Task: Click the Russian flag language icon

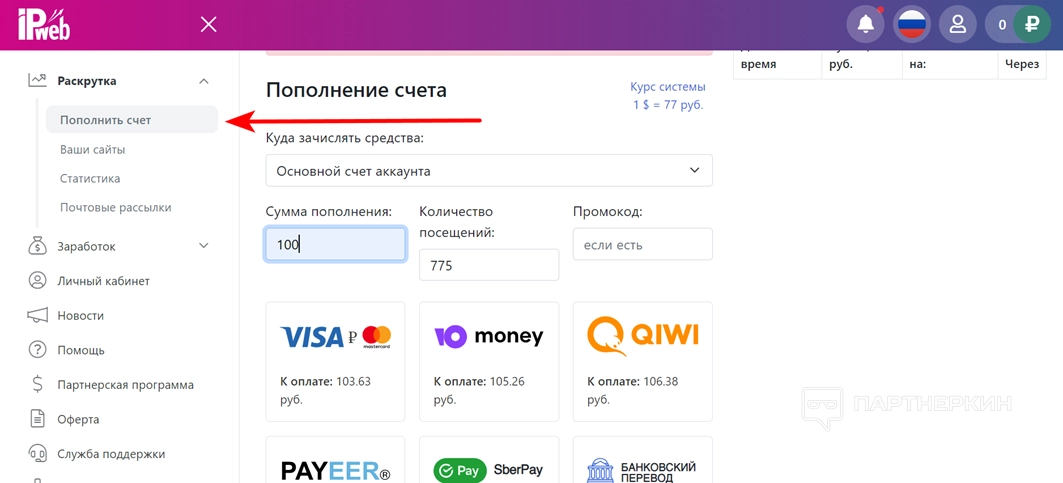Action: (911, 24)
